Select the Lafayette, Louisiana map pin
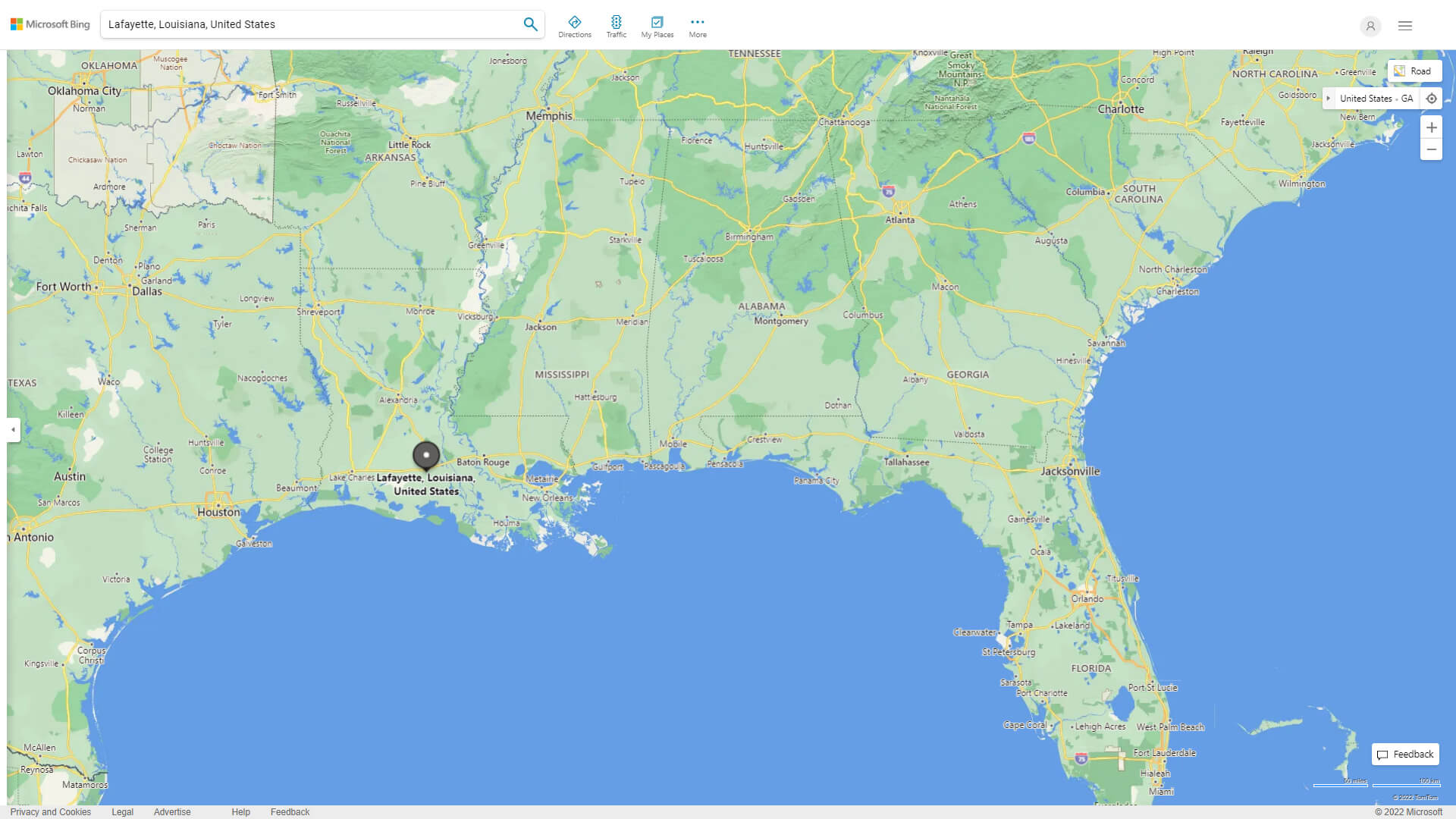The width and height of the screenshot is (1456, 819). tap(427, 455)
